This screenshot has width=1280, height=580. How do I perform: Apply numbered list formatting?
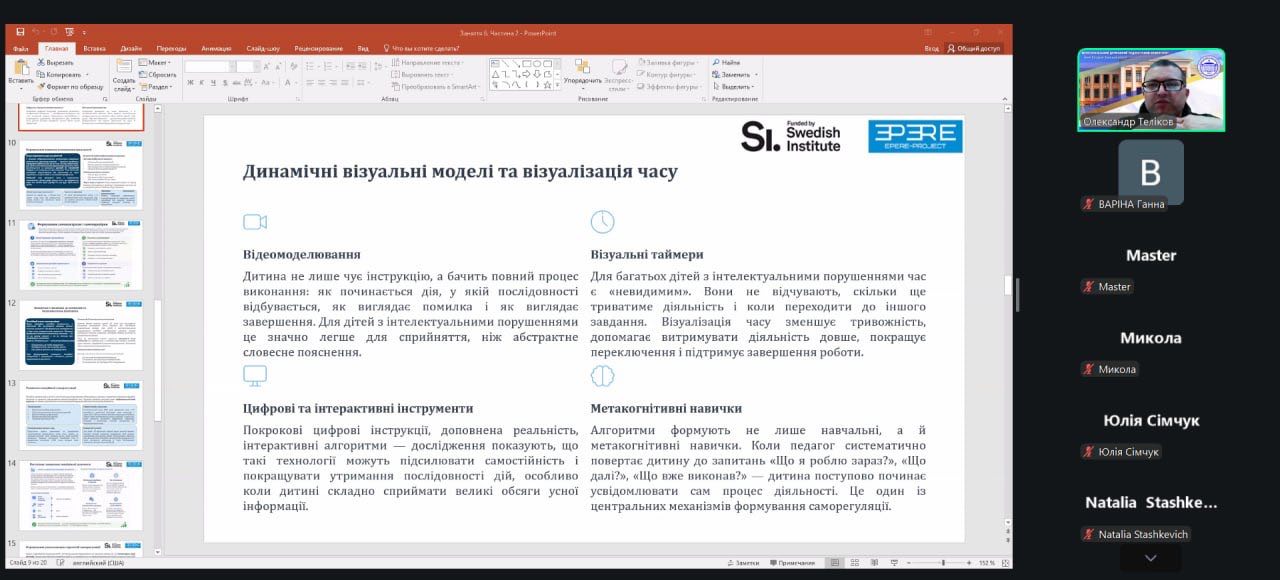pyautogui.click(x=326, y=66)
